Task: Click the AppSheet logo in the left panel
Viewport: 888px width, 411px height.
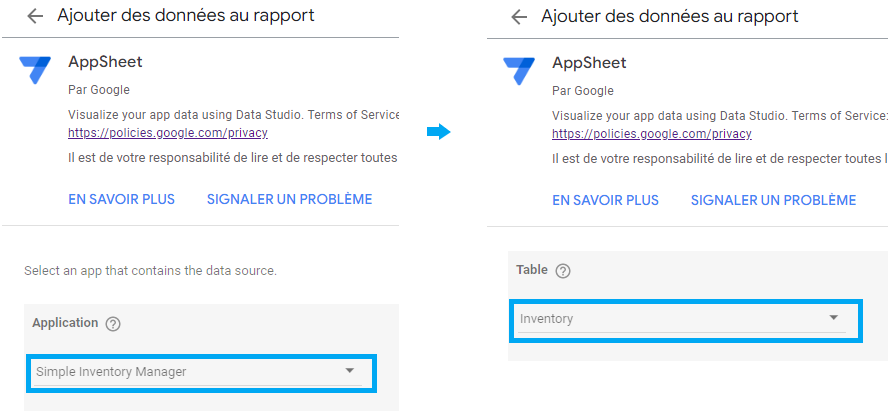Action: (35, 70)
